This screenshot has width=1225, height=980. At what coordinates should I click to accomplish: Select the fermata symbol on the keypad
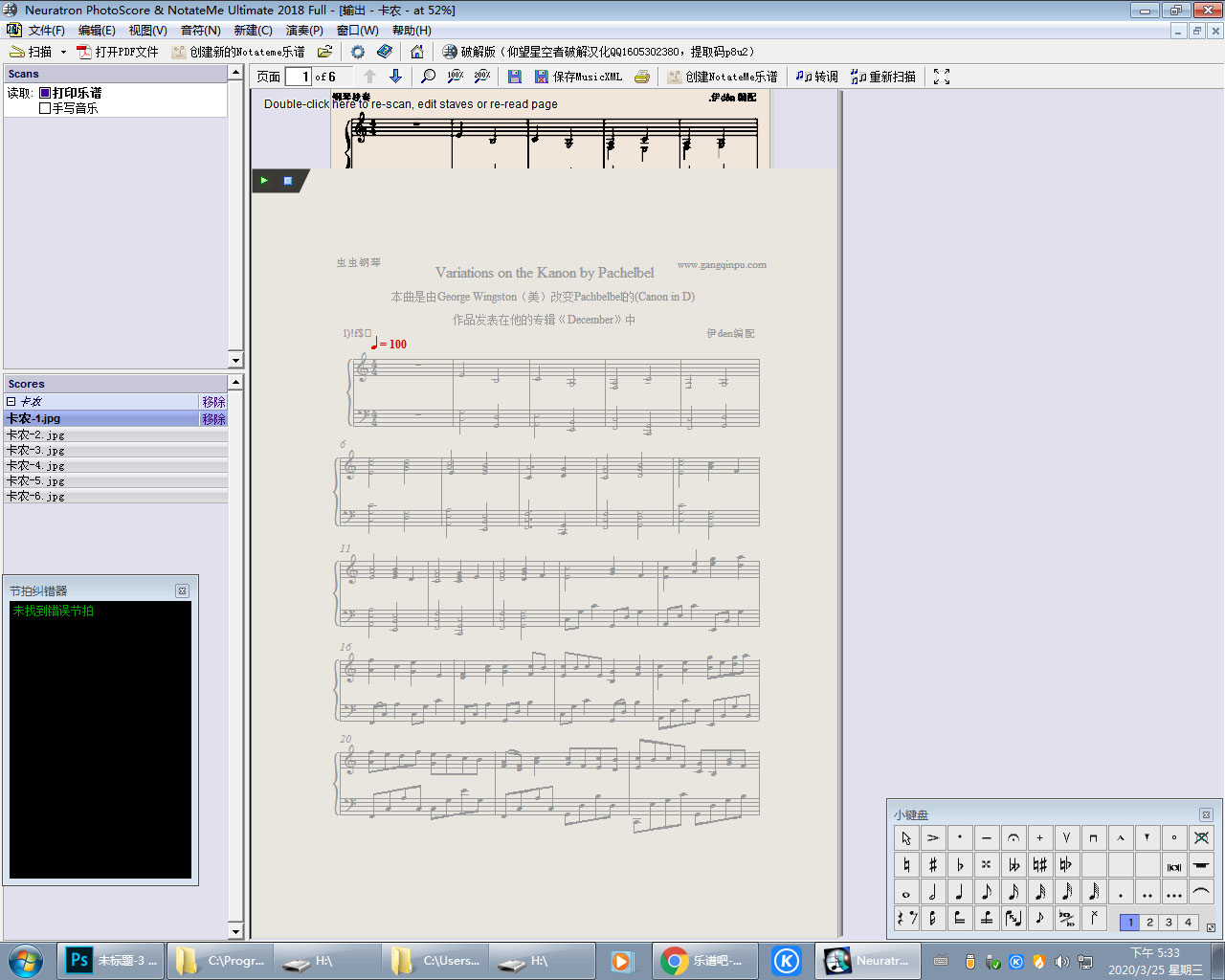click(1013, 838)
